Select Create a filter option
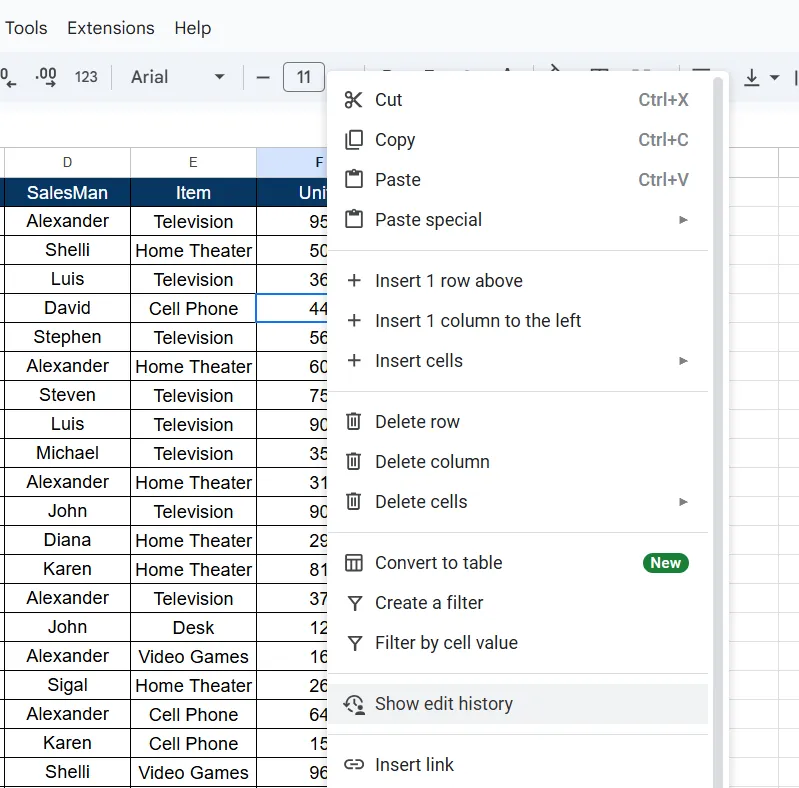The image size is (799, 788). (517, 603)
